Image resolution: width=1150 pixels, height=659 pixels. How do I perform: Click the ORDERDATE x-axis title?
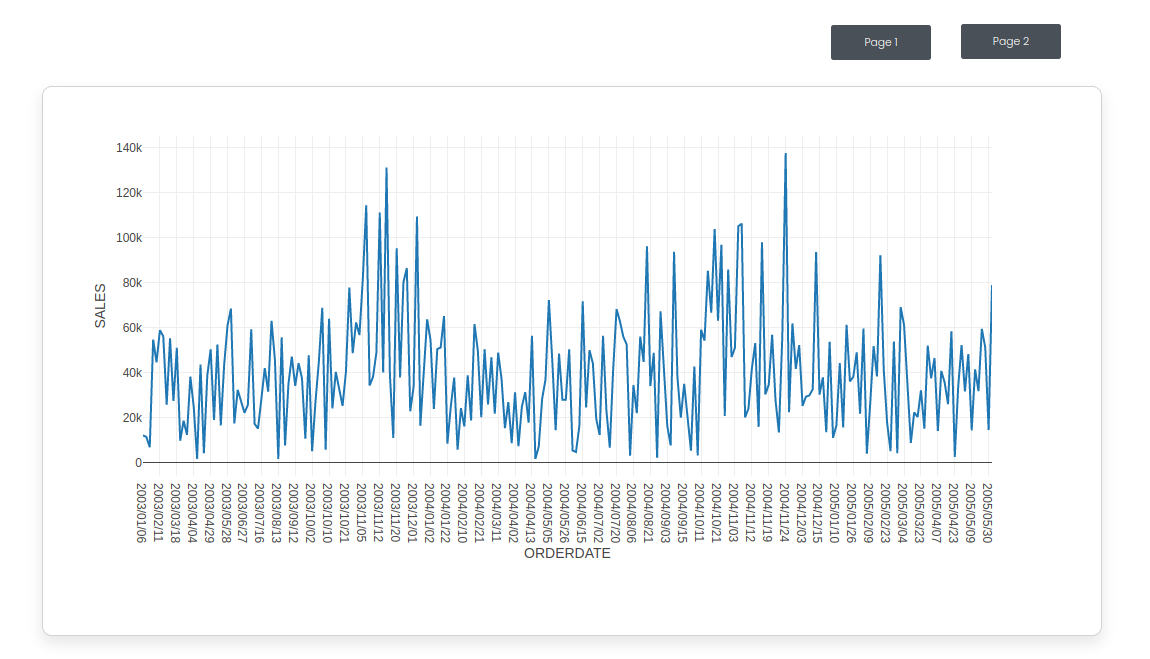coord(567,553)
